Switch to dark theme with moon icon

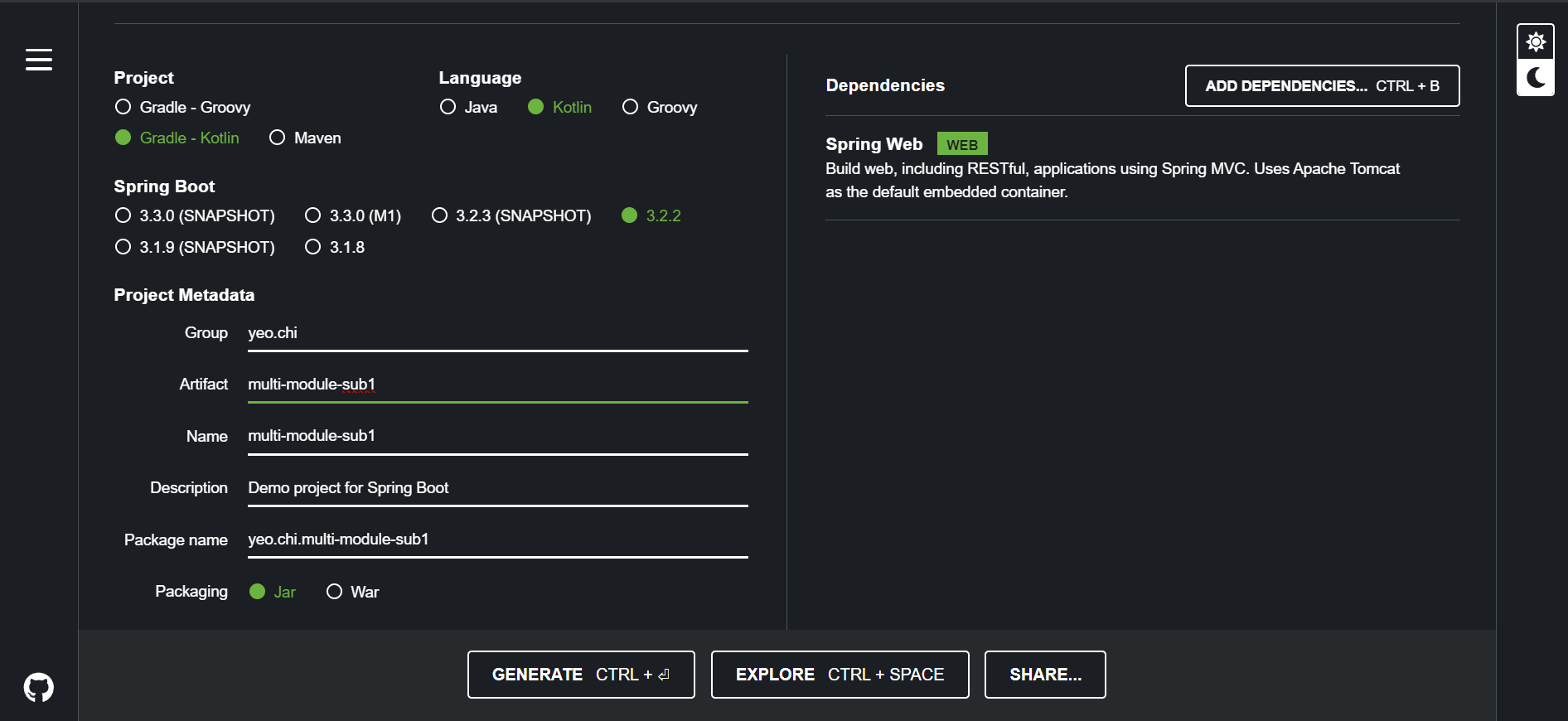coord(1536,78)
